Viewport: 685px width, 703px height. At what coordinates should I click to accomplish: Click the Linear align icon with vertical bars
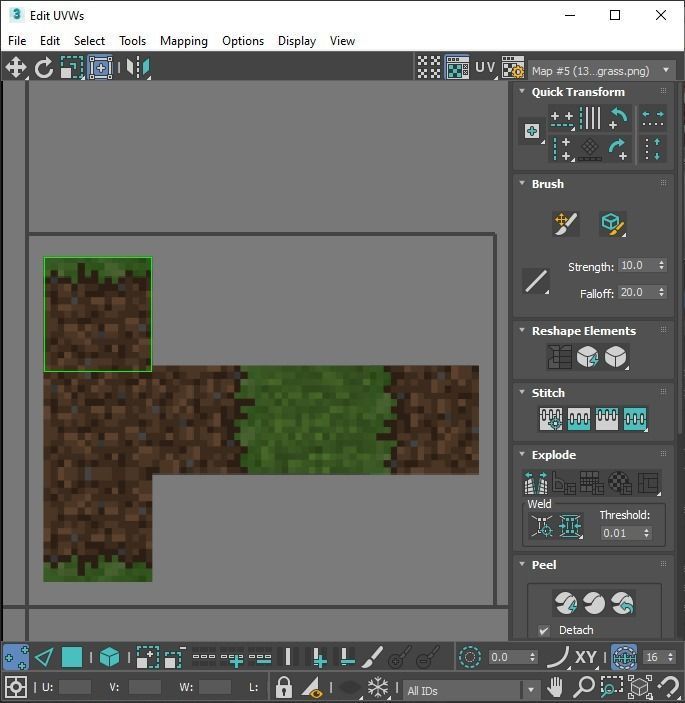pos(590,118)
